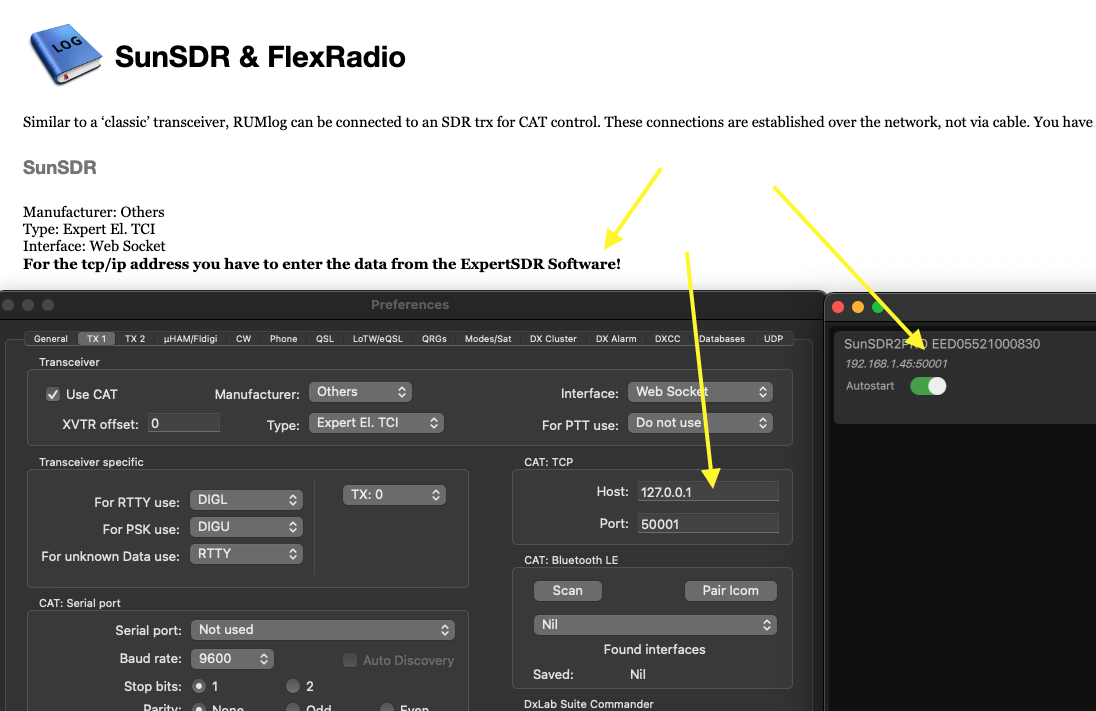
Task: Switch to the QSL tab
Action: coord(324,338)
